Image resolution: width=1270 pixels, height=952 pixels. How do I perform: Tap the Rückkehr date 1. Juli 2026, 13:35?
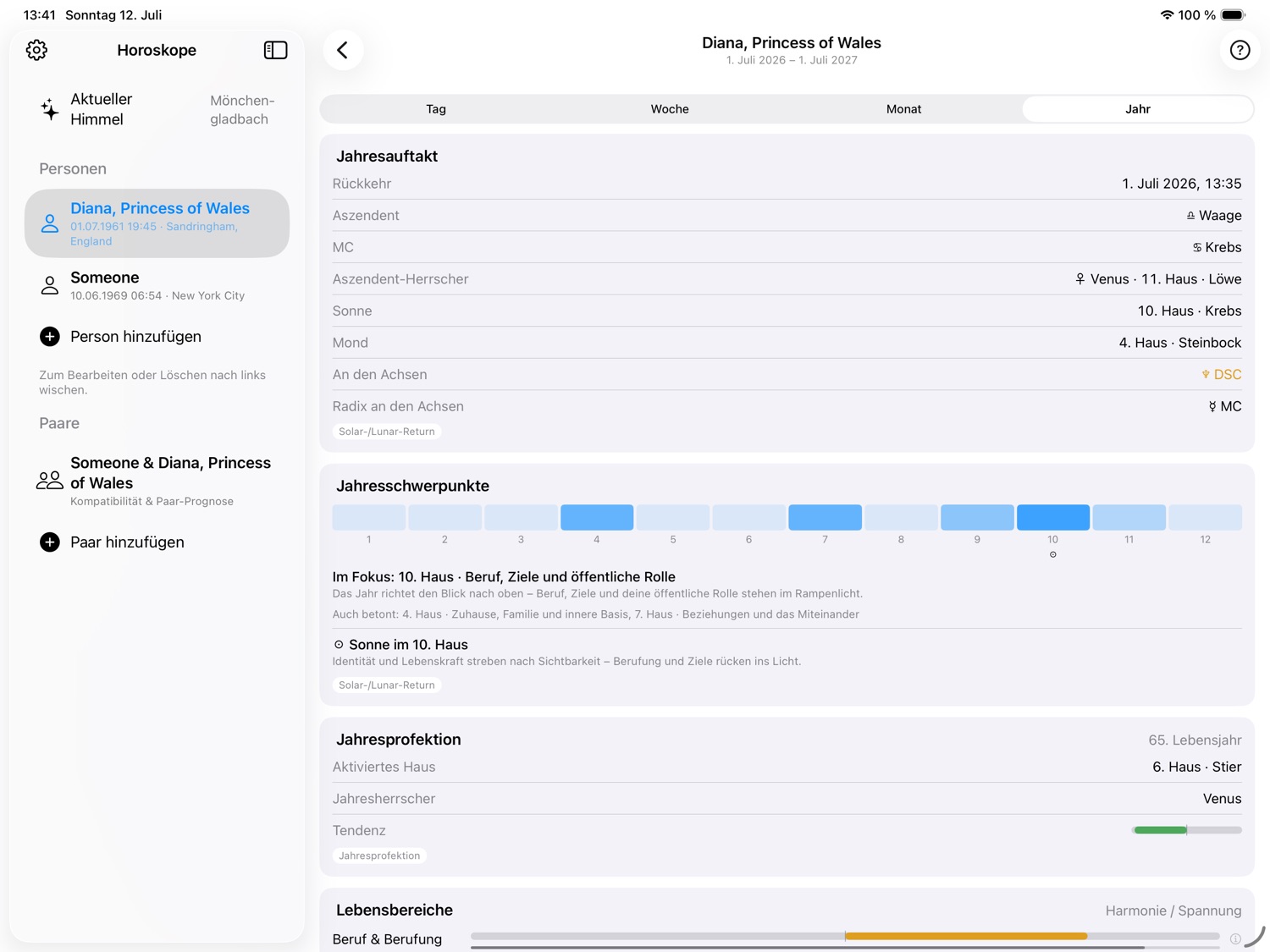click(x=1181, y=184)
